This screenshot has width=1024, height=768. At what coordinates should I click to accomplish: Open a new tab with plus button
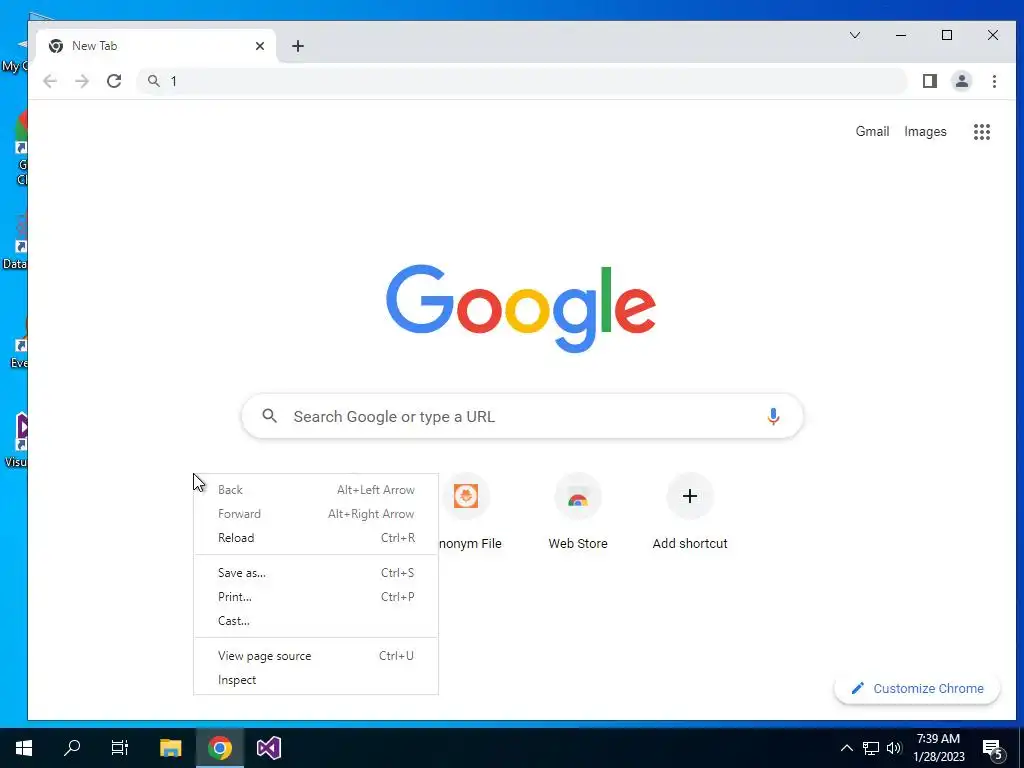[x=298, y=46]
